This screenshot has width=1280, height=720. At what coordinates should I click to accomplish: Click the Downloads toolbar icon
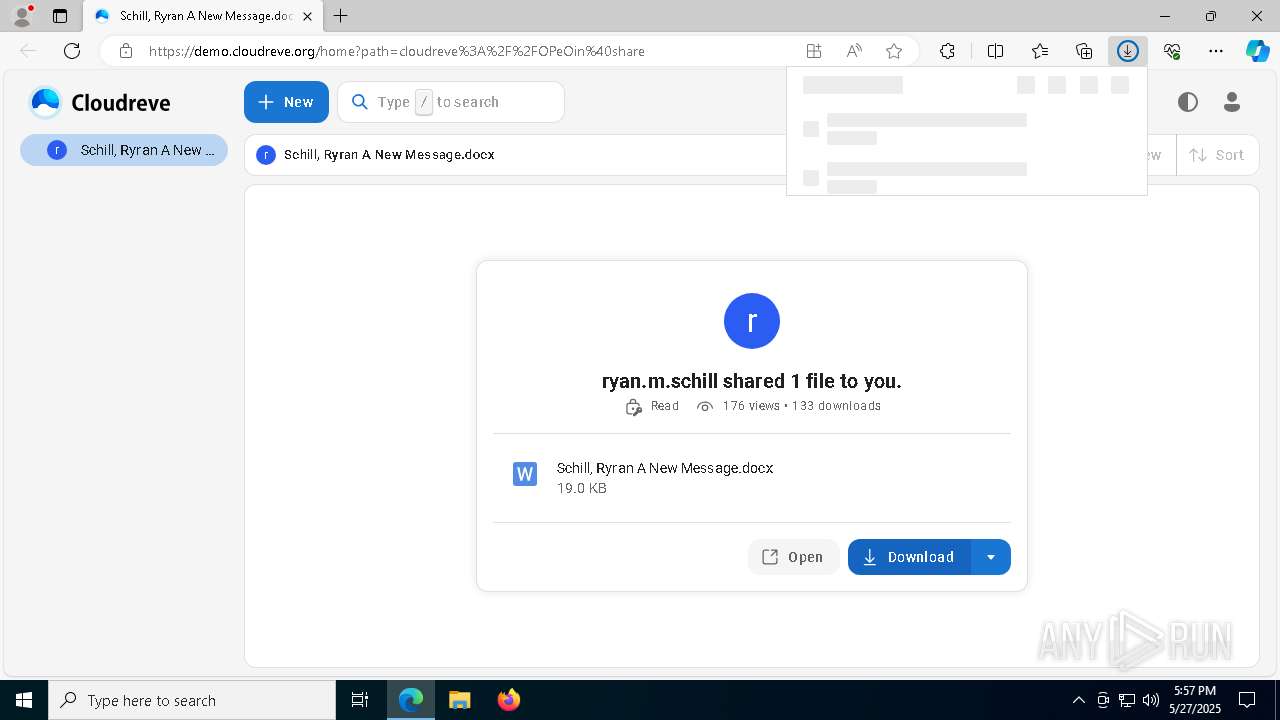pyautogui.click(x=1128, y=51)
